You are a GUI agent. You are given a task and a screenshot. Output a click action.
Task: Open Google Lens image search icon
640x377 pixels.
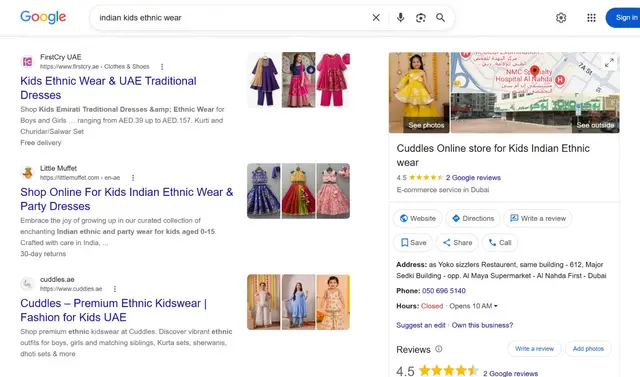coord(420,18)
